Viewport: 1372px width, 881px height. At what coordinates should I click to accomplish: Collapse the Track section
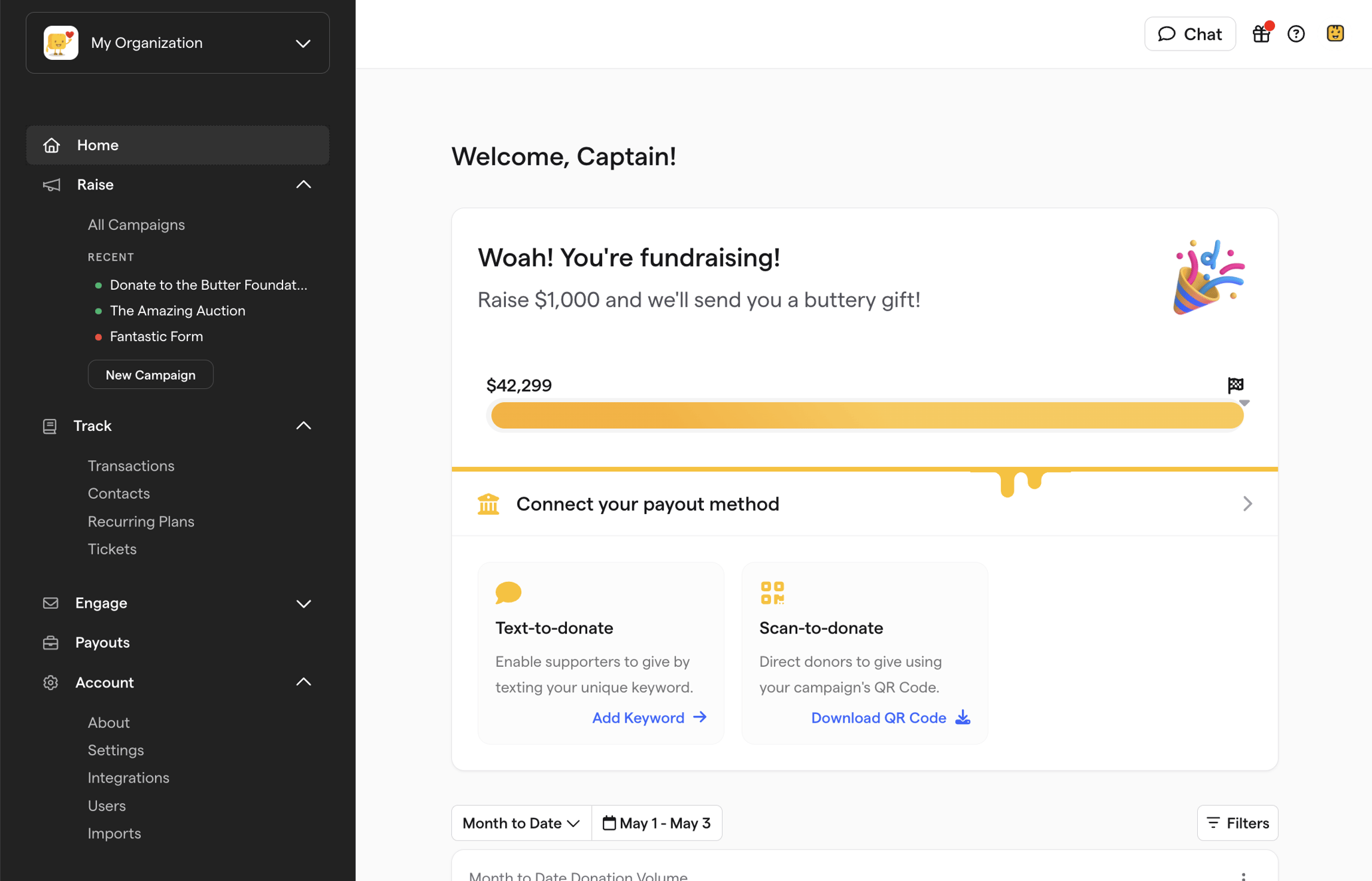(x=303, y=425)
